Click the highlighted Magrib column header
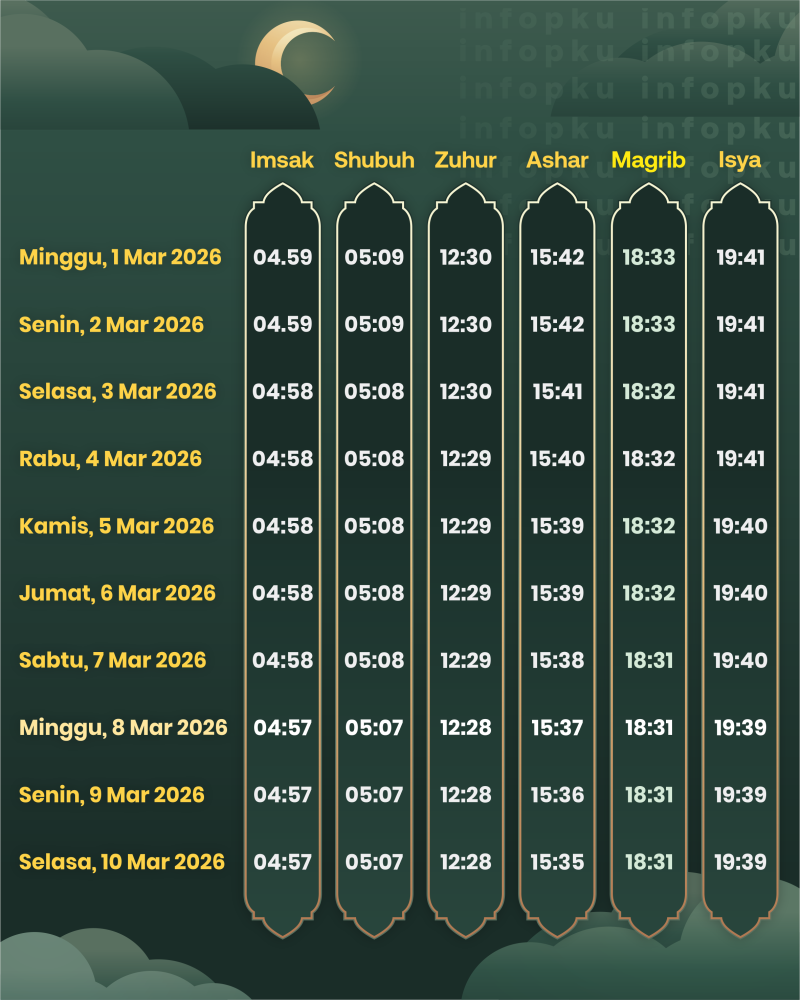 coord(648,160)
